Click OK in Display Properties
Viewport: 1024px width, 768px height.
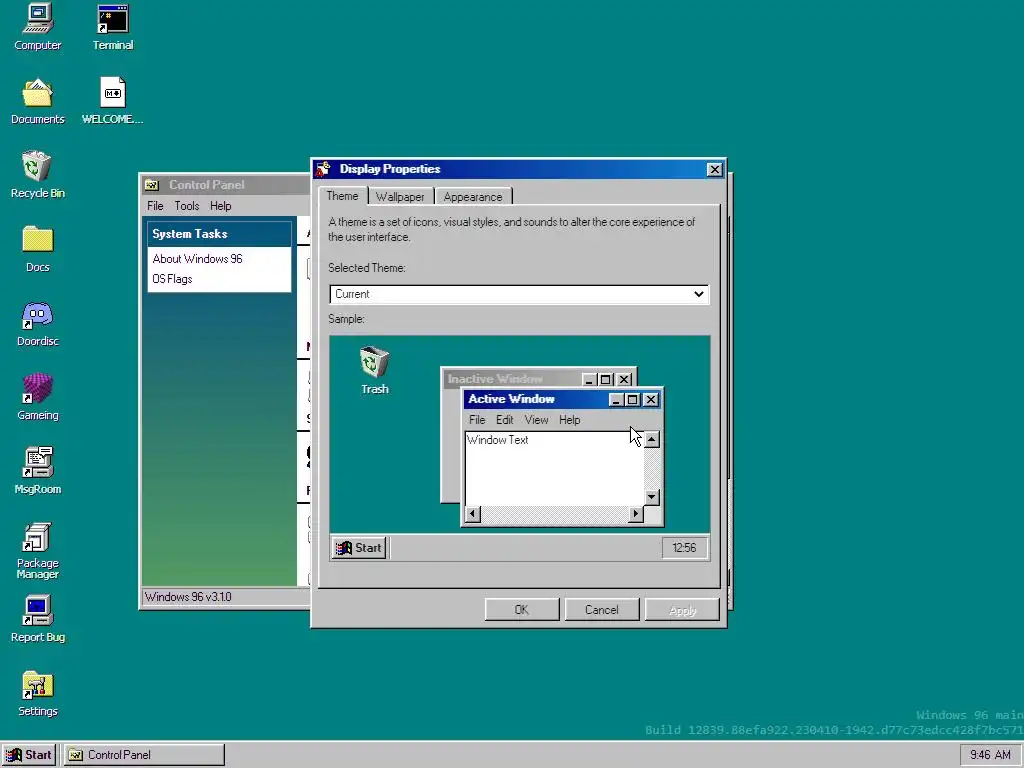[x=522, y=610]
